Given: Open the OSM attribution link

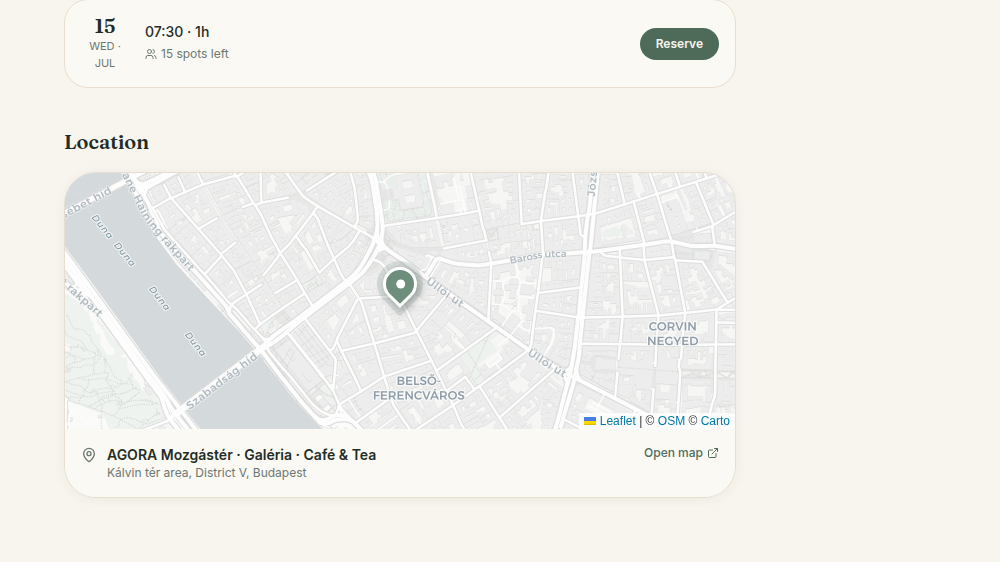Looking at the screenshot, I should pyautogui.click(x=671, y=421).
